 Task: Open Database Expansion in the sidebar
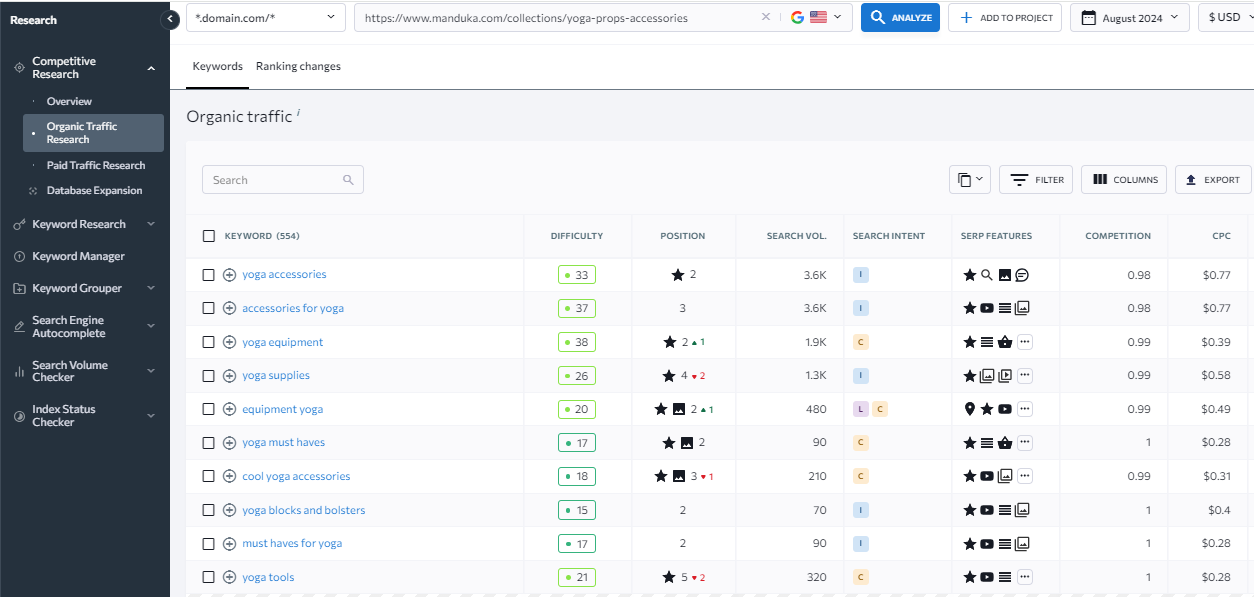pos(94,190)
